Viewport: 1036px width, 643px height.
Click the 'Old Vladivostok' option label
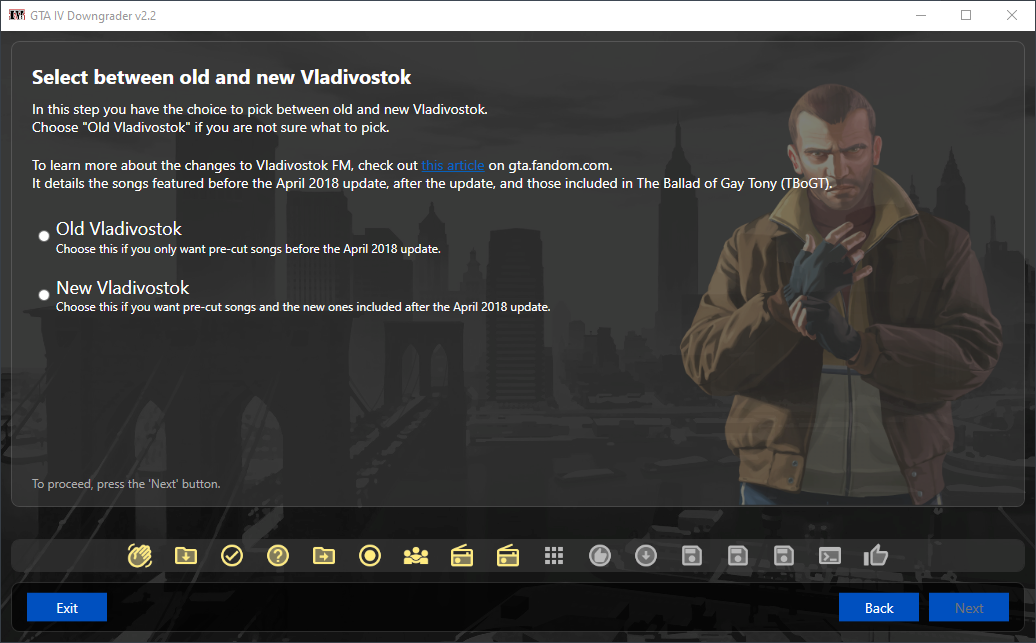point(119,229)
